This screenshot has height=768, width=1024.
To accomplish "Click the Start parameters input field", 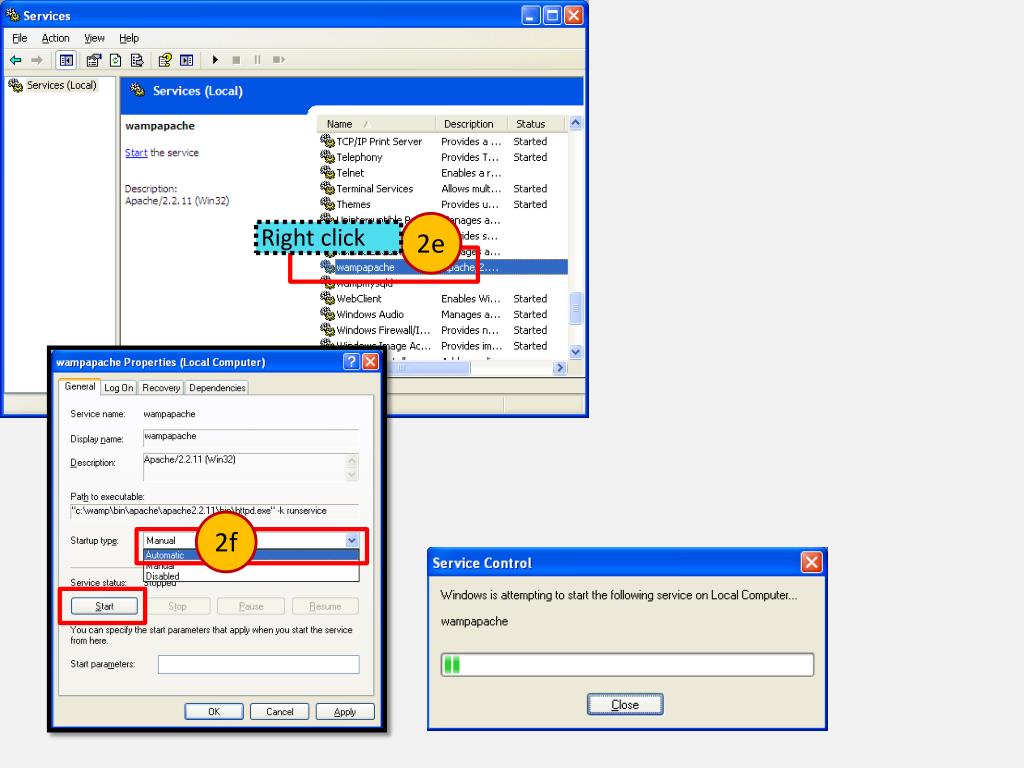I will point(259,664).
